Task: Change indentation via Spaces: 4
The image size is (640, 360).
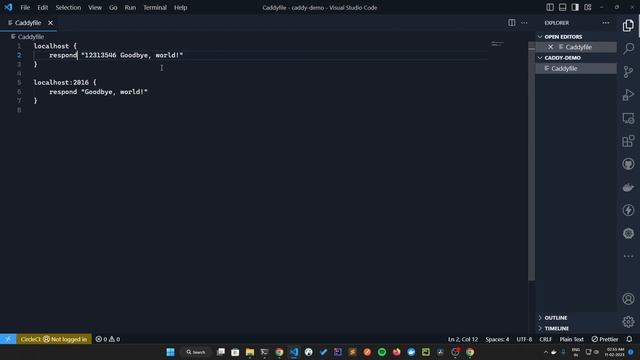Action: click(497, 339)
